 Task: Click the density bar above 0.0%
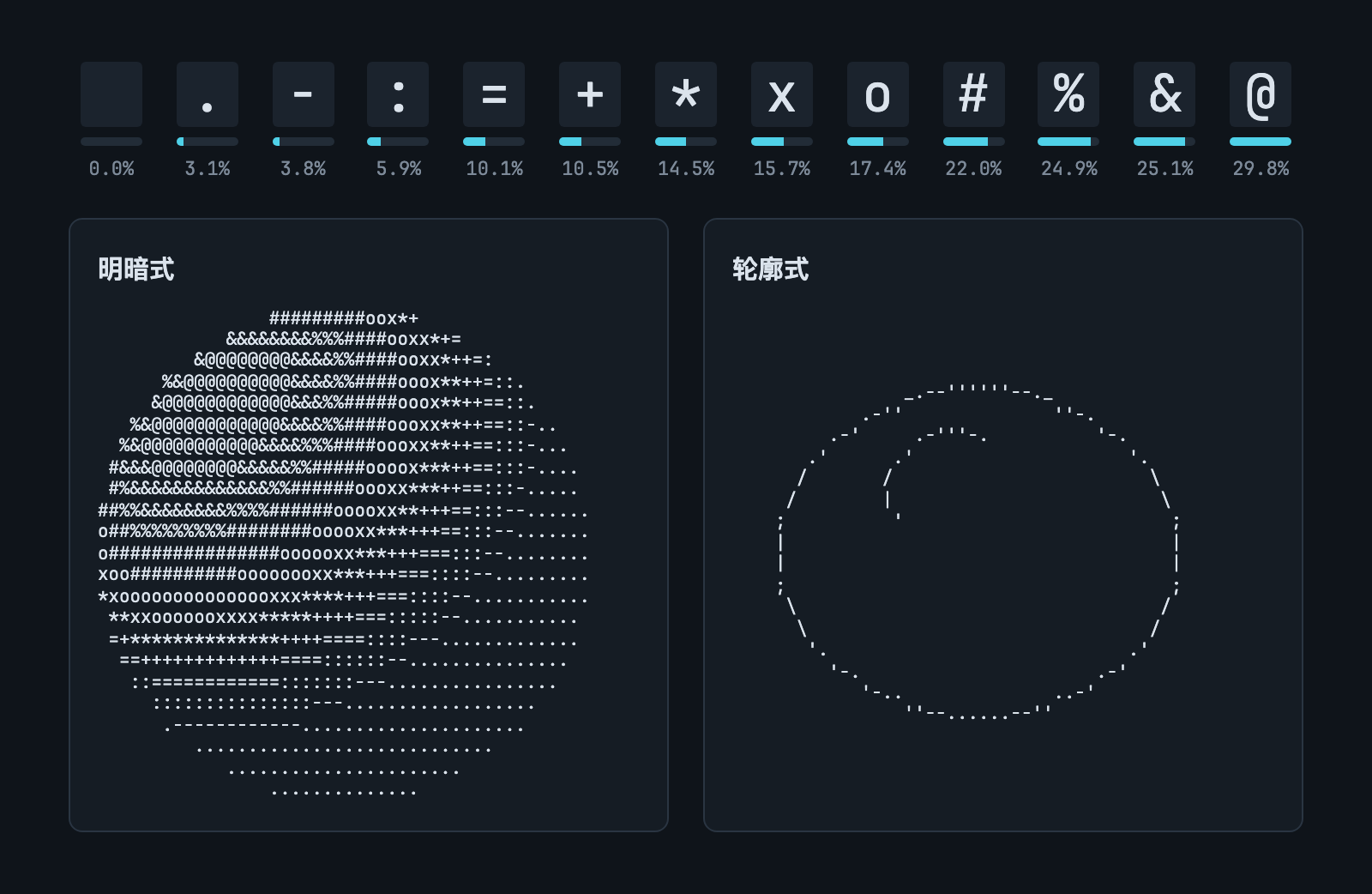[x=111, y=142]
